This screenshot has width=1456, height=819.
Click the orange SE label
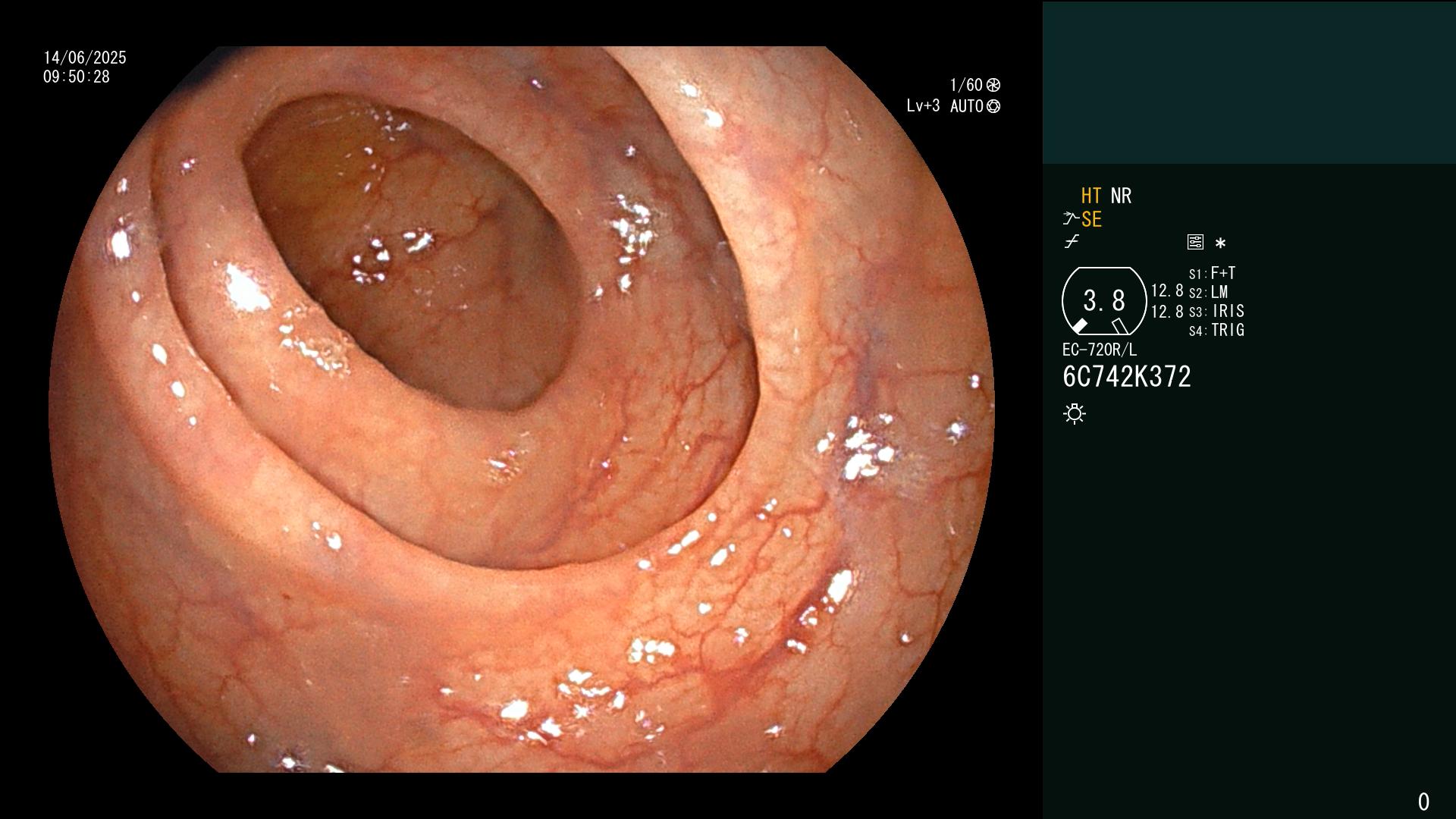(1091, 220)
